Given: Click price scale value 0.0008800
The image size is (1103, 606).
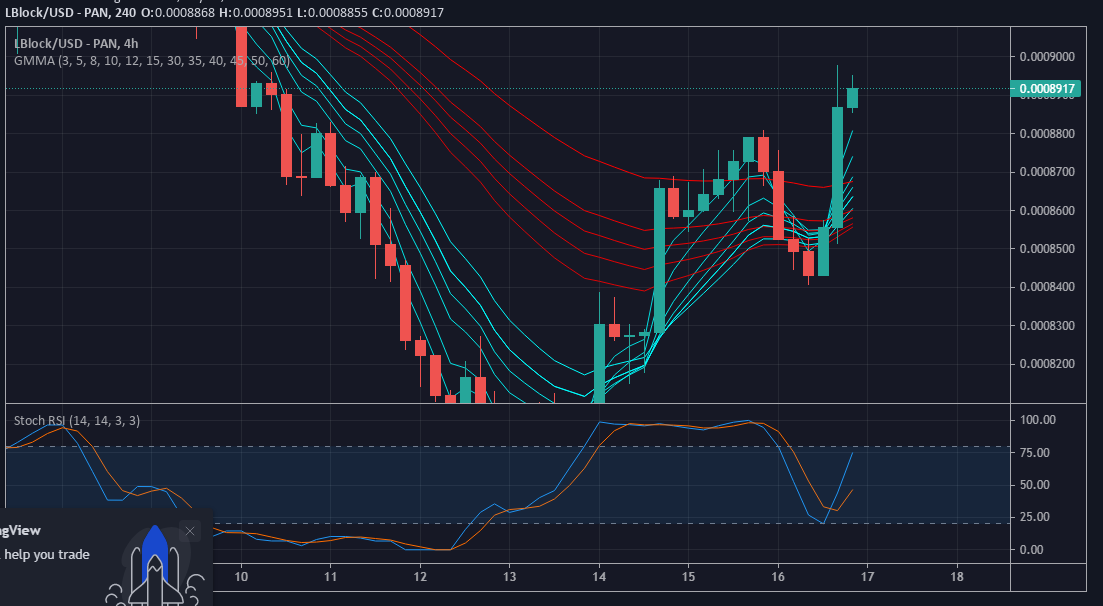Looking at the screenshot, I should pyautogui.click(x=1047, y=134).
